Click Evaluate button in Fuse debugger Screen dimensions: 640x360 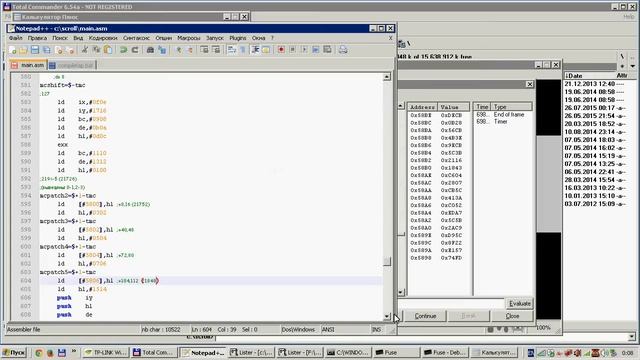[520, 304]
